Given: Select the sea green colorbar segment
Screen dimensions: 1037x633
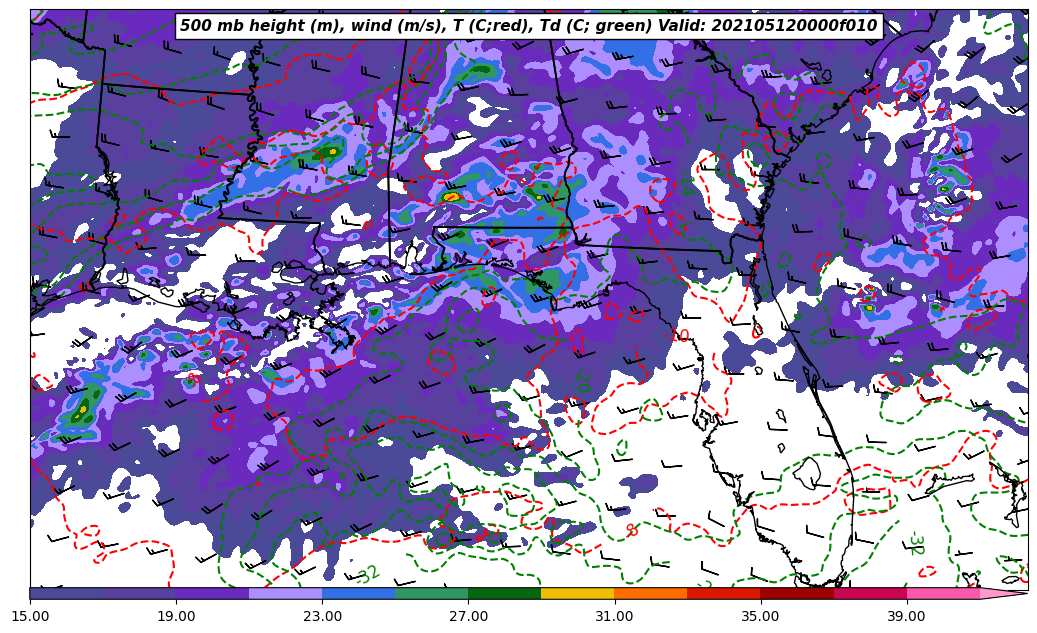Looking at the screenshot, I should point(431,593).
